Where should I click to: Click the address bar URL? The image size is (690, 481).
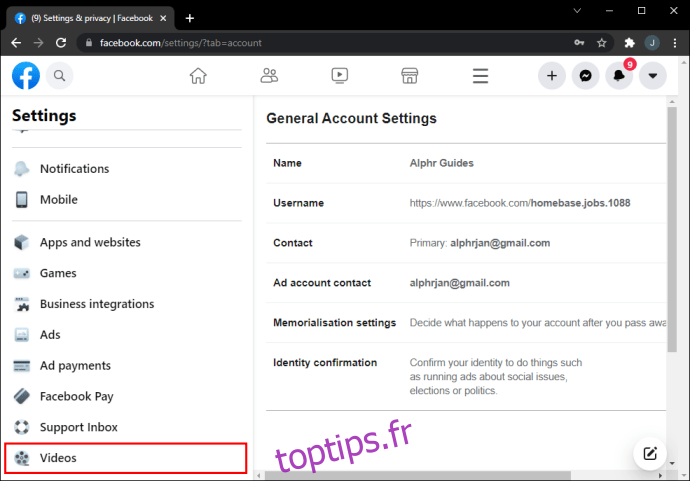pos(180,43)
